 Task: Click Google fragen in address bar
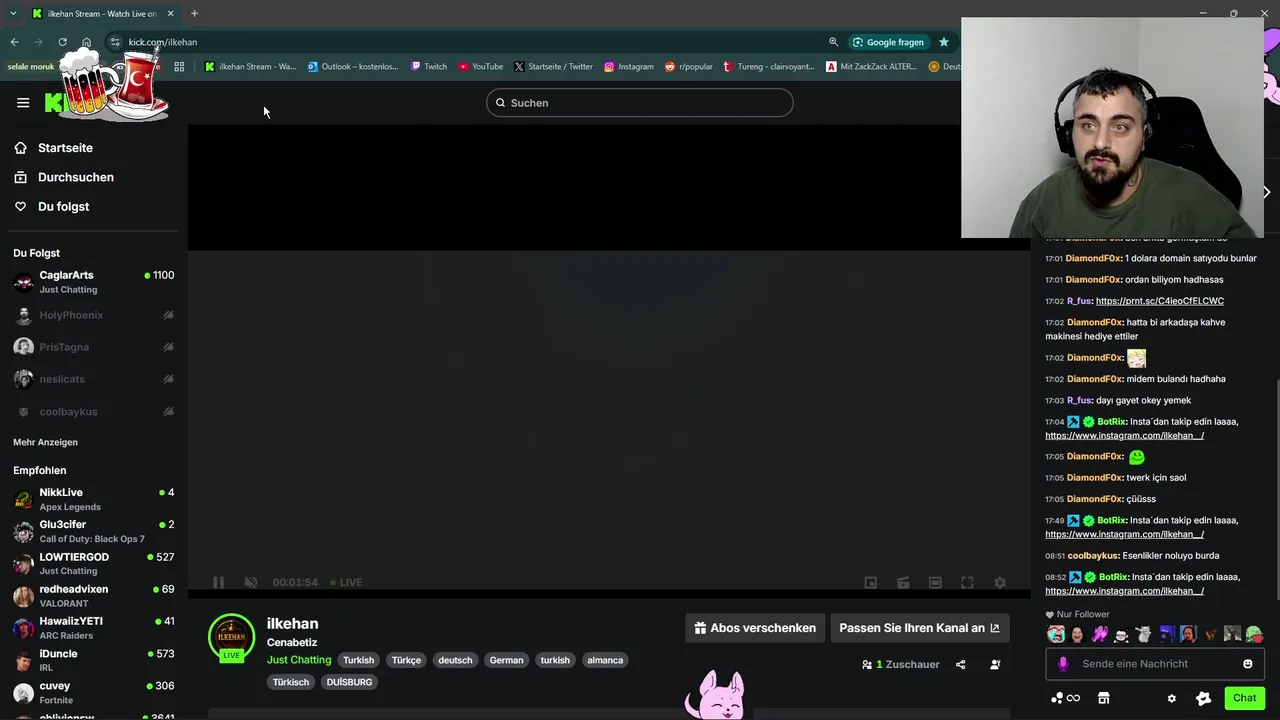888,42
